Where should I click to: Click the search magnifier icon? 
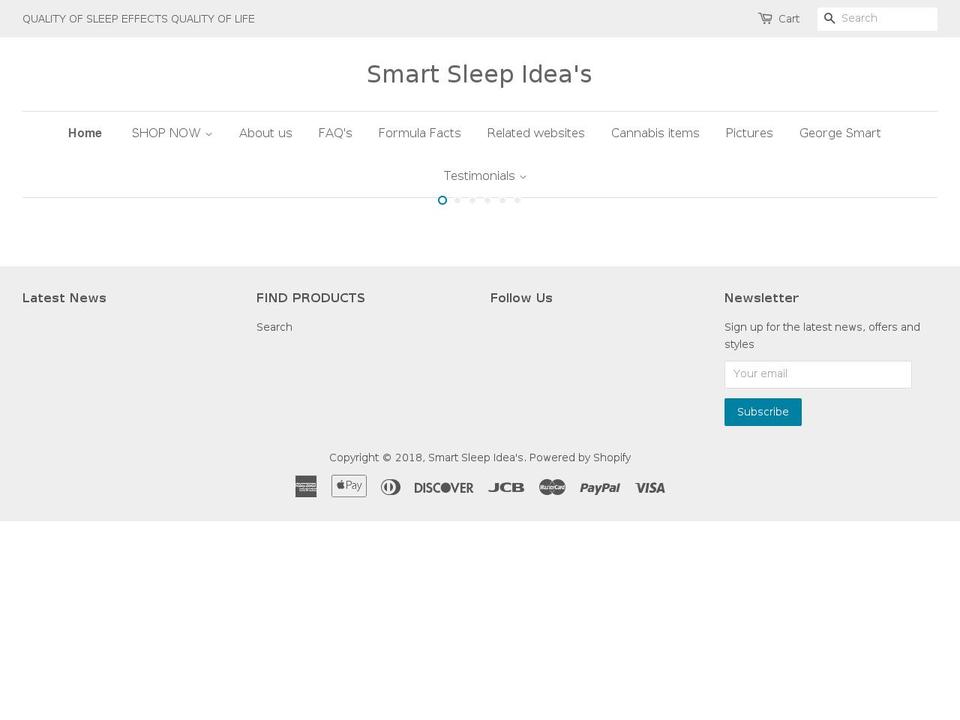830,18
